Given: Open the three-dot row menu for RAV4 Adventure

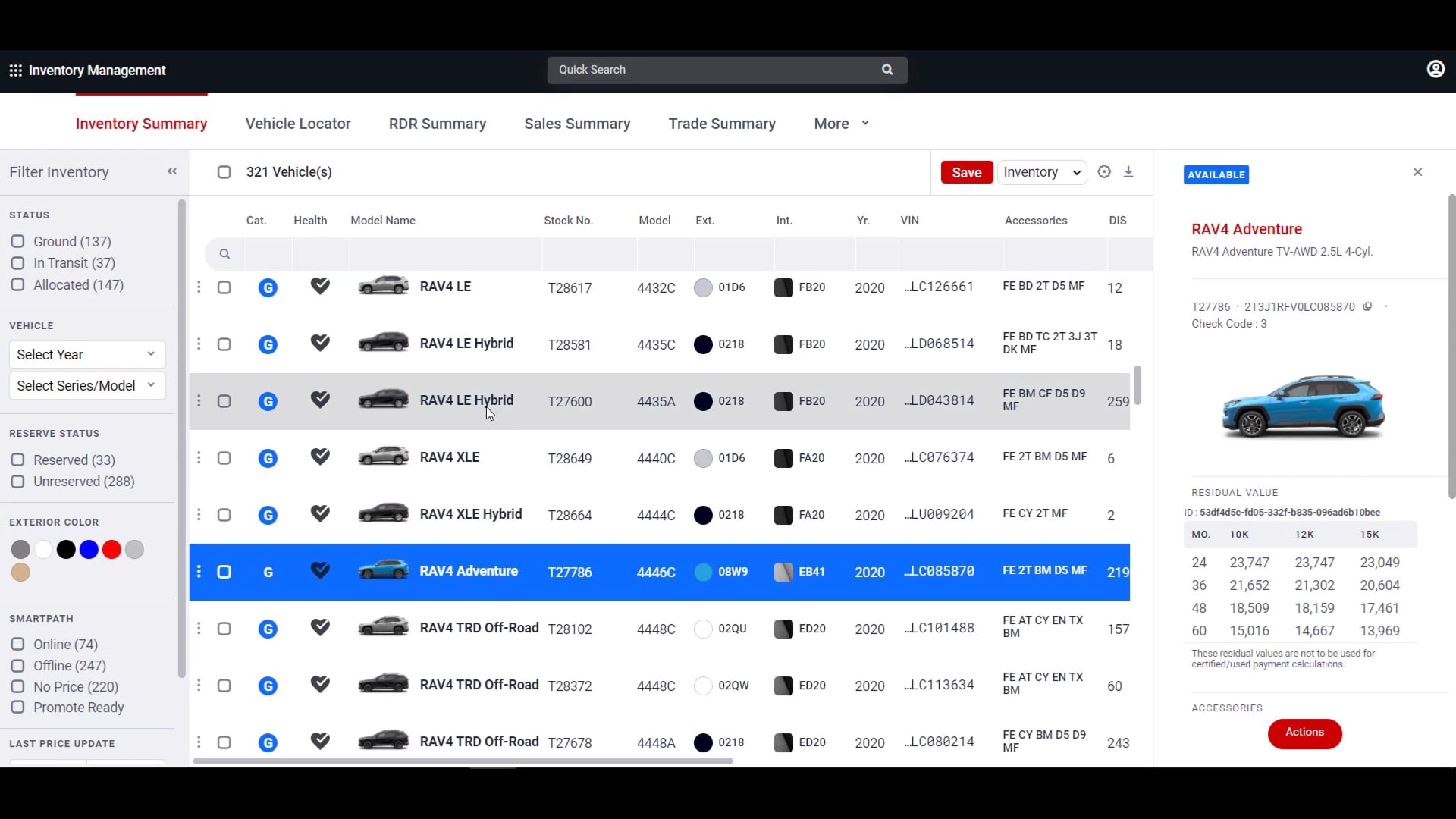Looking at the screenshot, I should [x=199, y=571].
